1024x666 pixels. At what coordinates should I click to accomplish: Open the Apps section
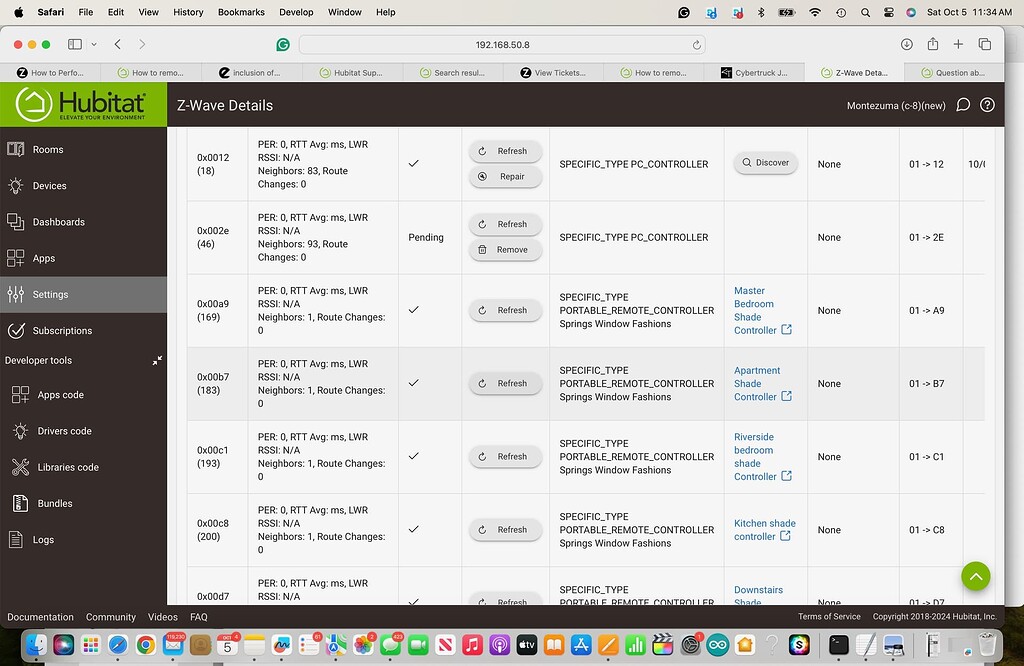tap(43, 258)
